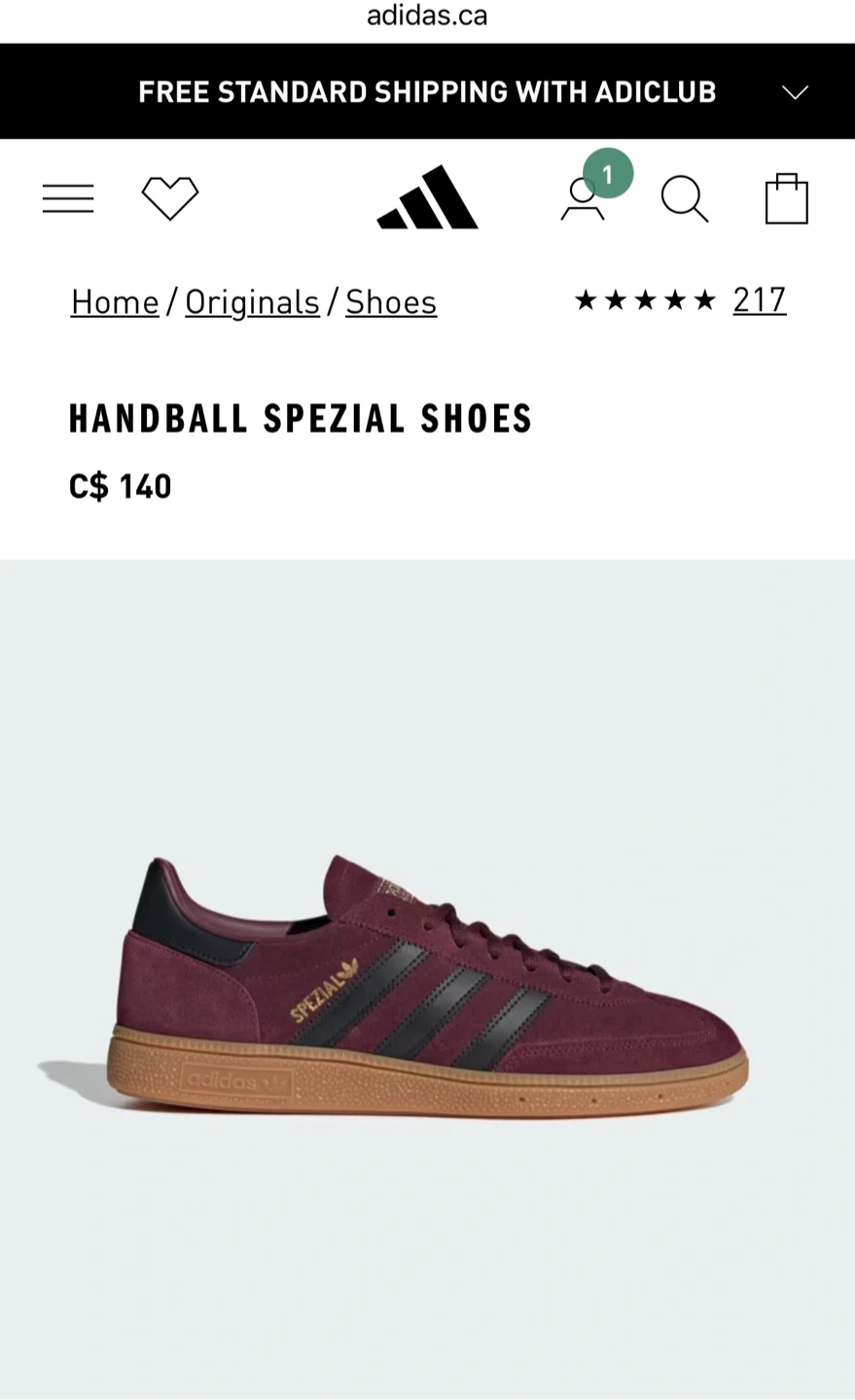855x1400 pixels.
Task: Open the account profile icon
Action: [583, 200]
